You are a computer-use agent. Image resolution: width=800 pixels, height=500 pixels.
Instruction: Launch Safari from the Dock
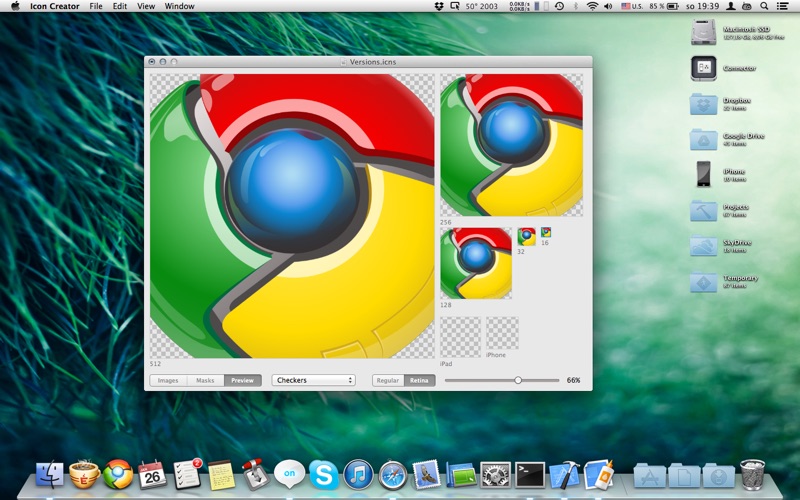click(x=393, y=474)
